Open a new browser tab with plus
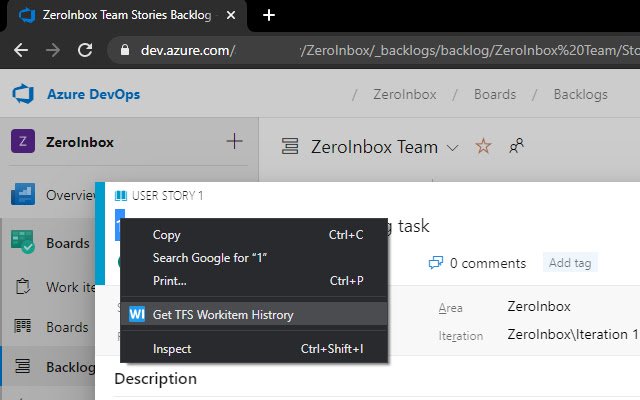The height and width of the screenshot is (400, 640). [x=269, y=16]
